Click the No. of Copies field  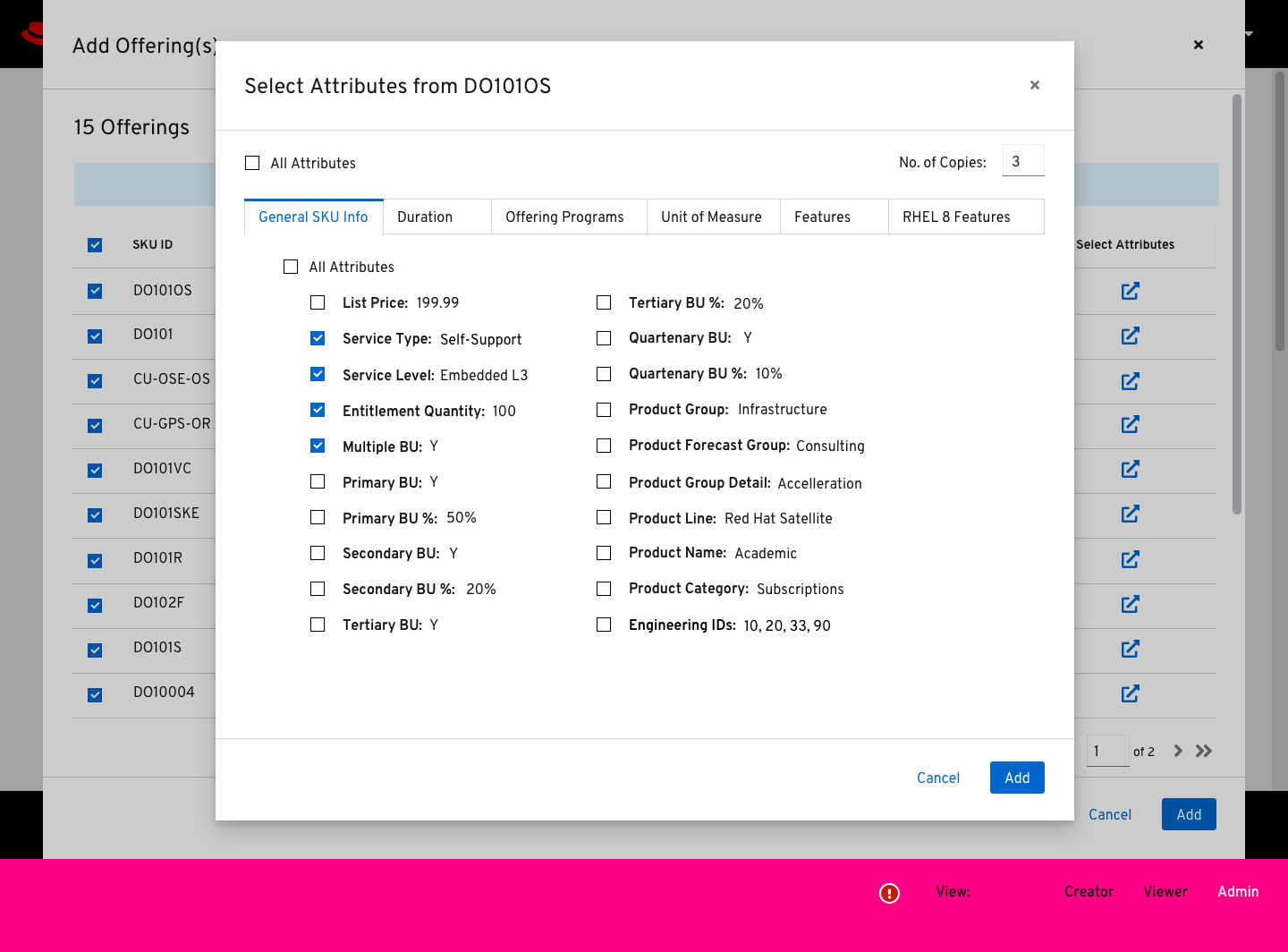[1022, 161]
